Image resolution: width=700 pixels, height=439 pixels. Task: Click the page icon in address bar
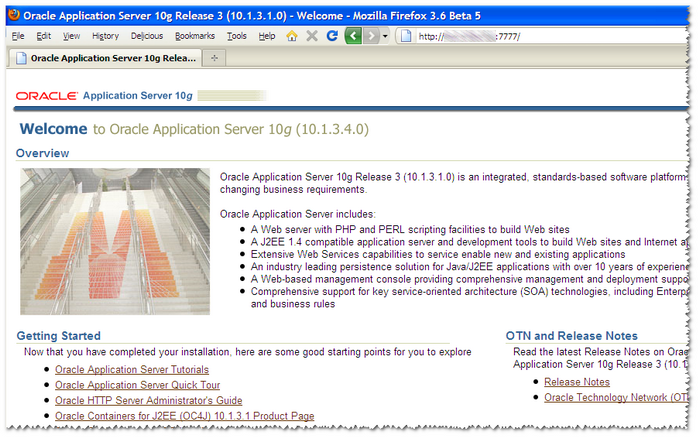click(405, 36)
